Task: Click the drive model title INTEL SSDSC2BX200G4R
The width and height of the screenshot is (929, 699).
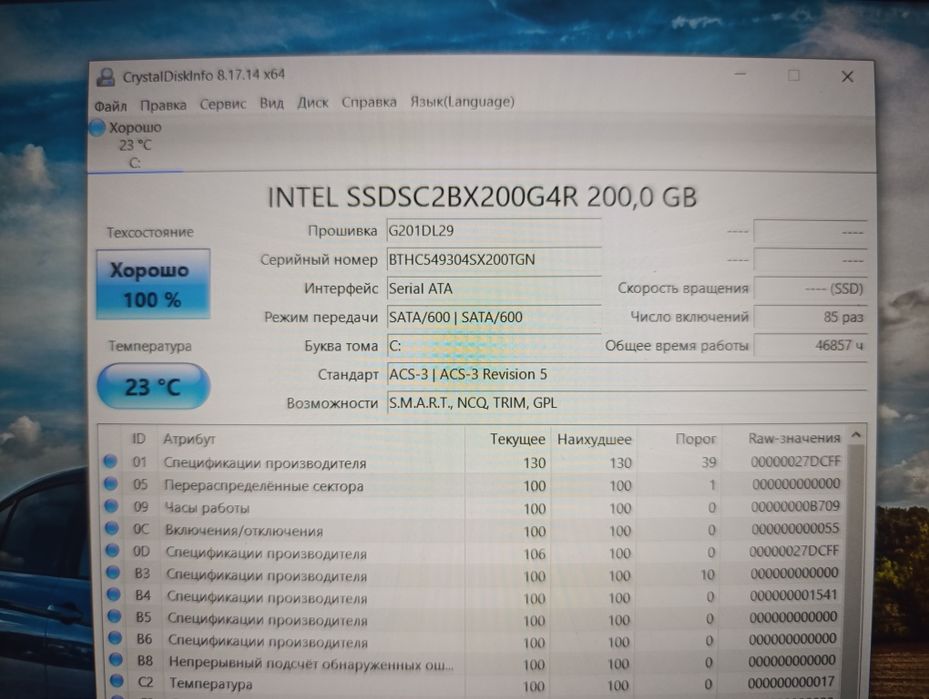Action: click(x=482, y=197)
